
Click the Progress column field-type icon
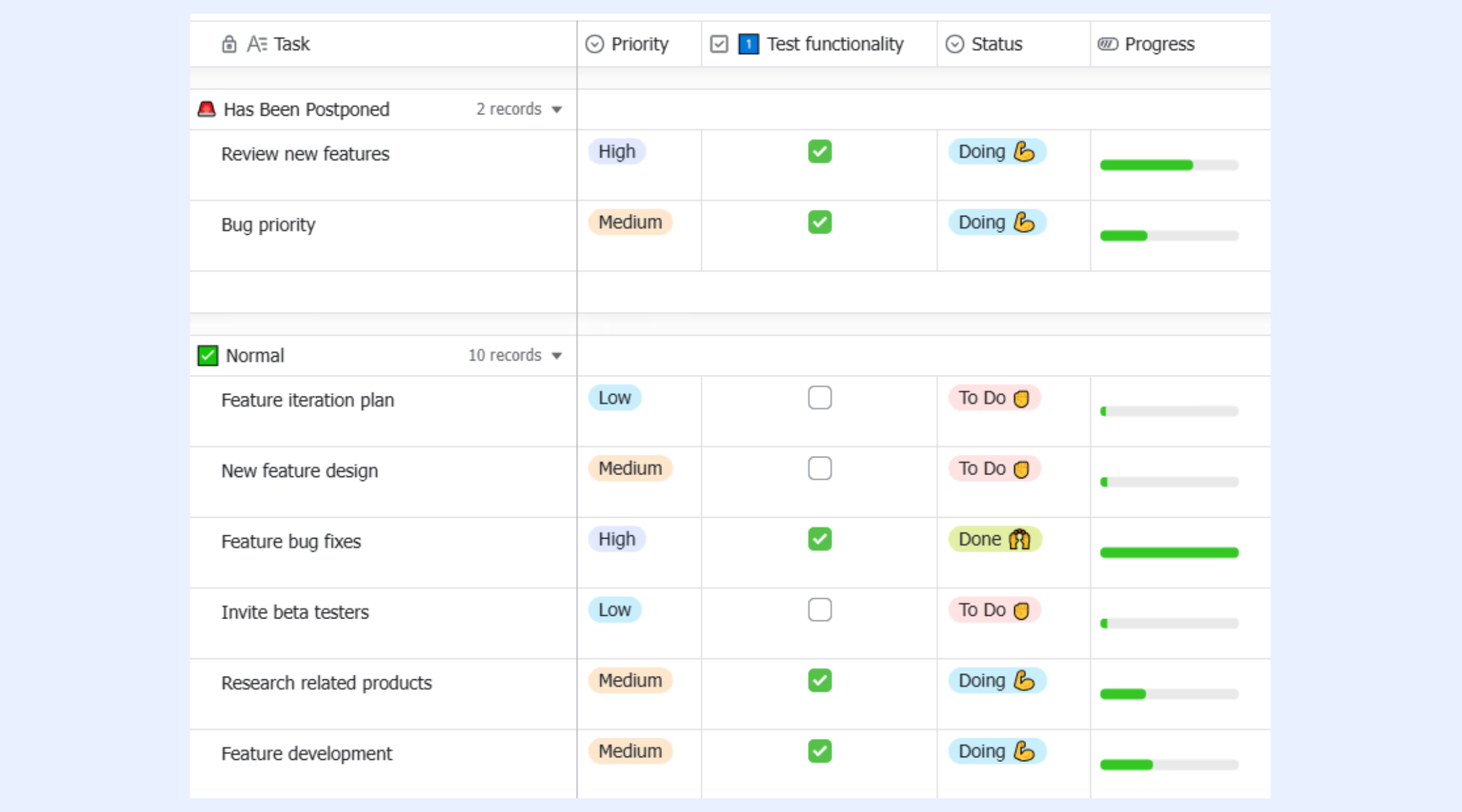point(1107,44)
